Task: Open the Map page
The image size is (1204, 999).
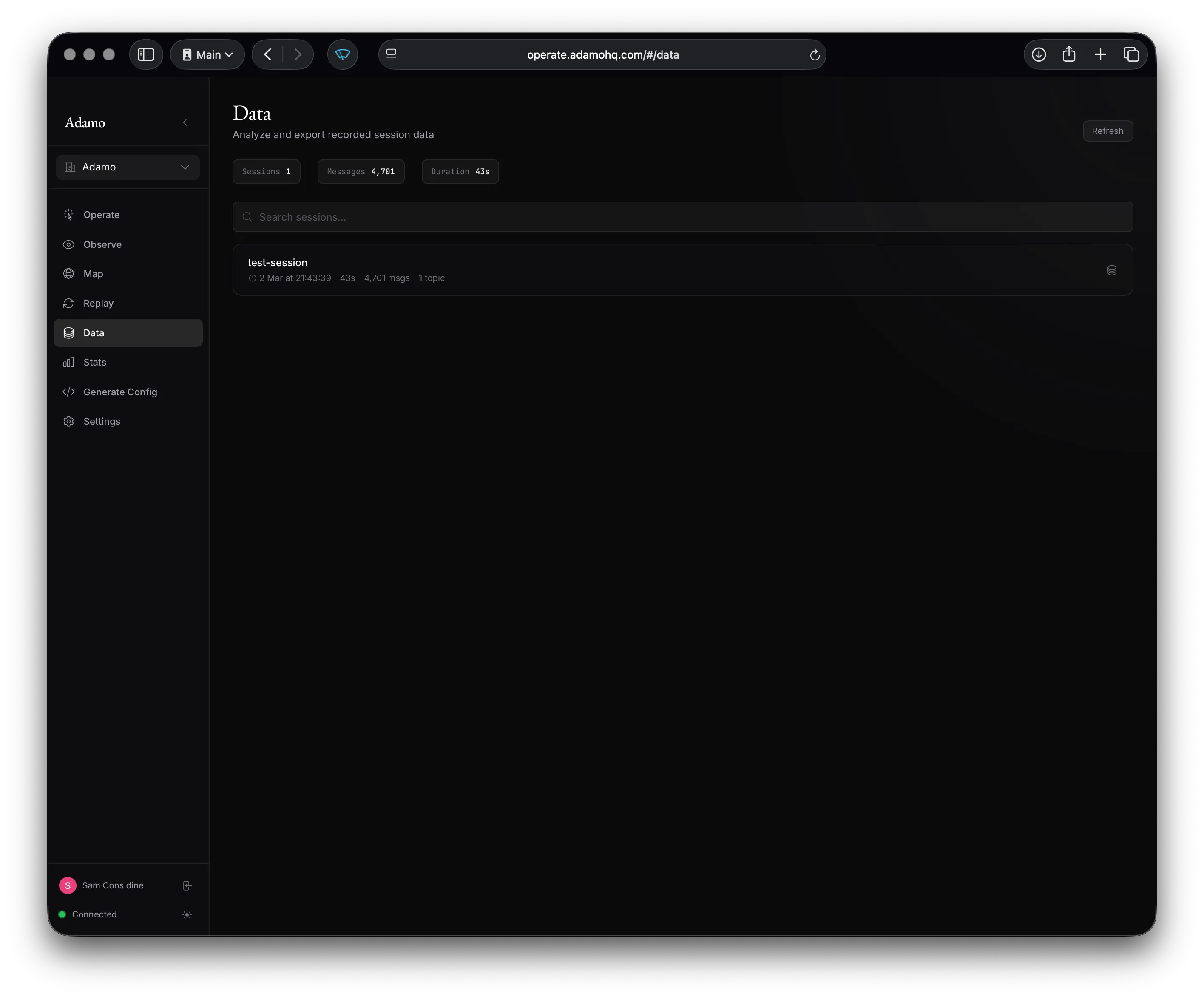Action: pos(128,273)
